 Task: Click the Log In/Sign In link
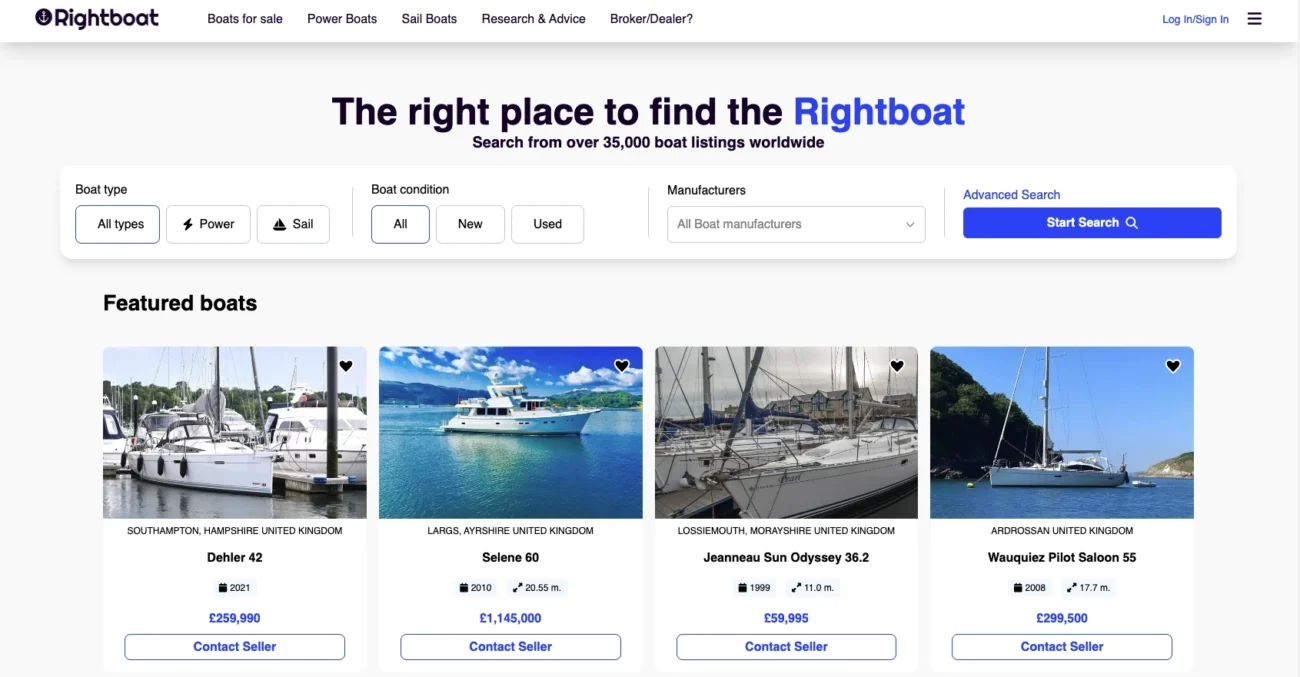[x=1195, y=19]
